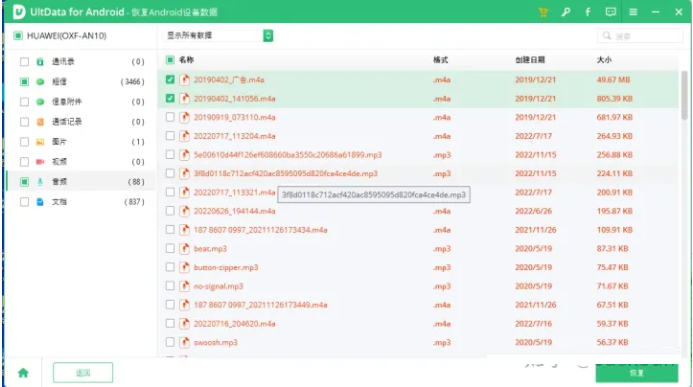Screen dimensions: 693x387
Task: Click file icon of 20220716_204620.m4a
Action: point(184,324)
